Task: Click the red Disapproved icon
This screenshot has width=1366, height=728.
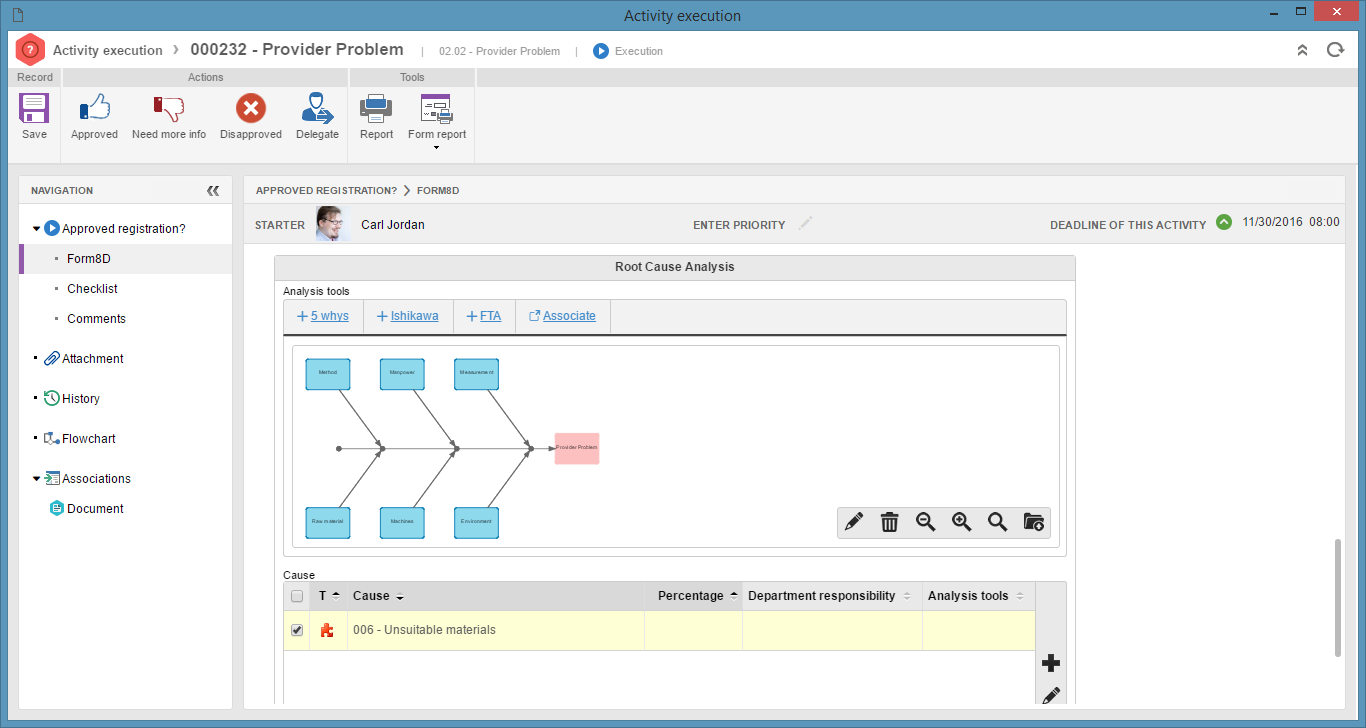Action: pos(251,108)
